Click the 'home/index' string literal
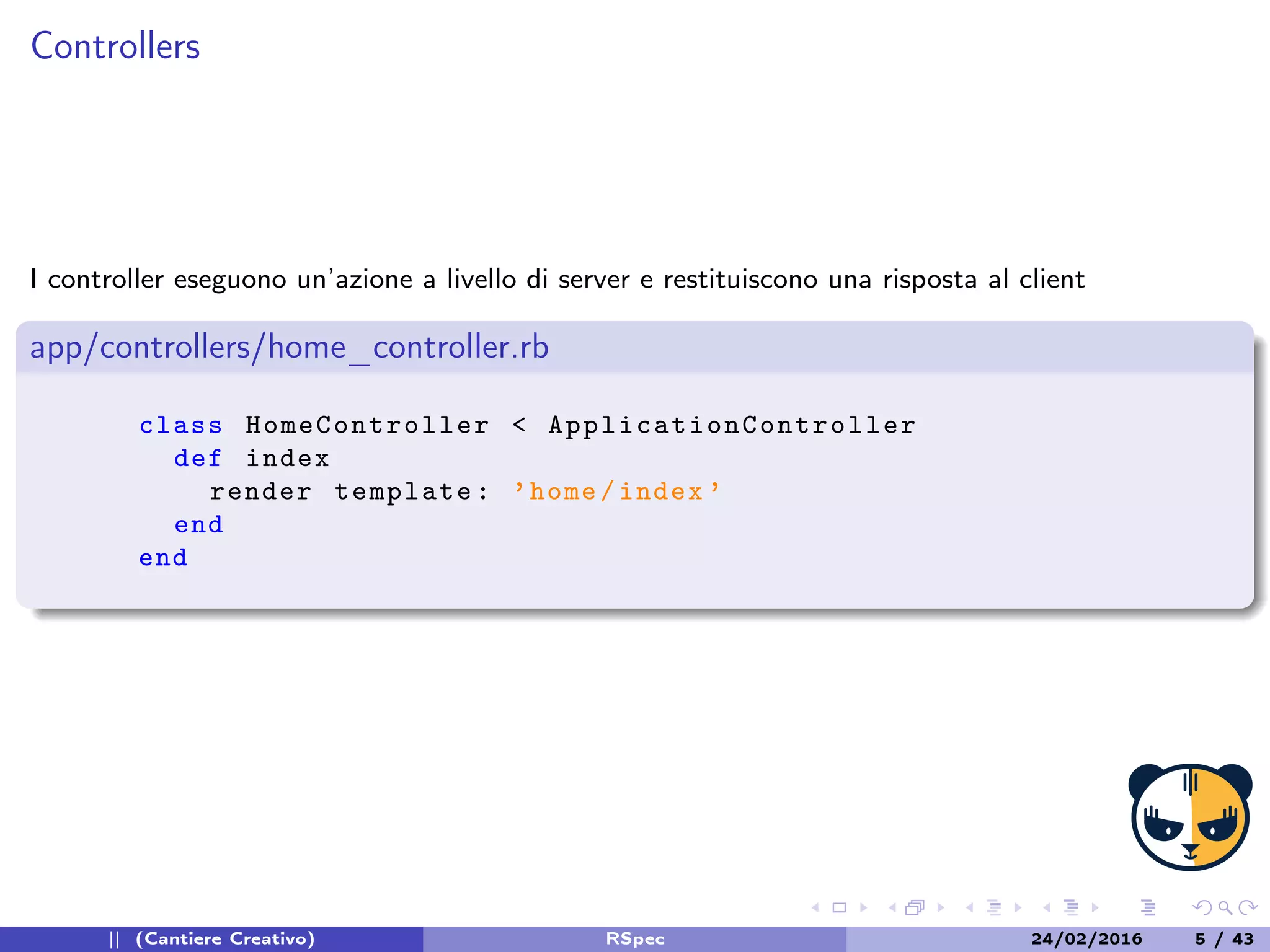The height and width of the screenshot is (952, 1270). 617,492
